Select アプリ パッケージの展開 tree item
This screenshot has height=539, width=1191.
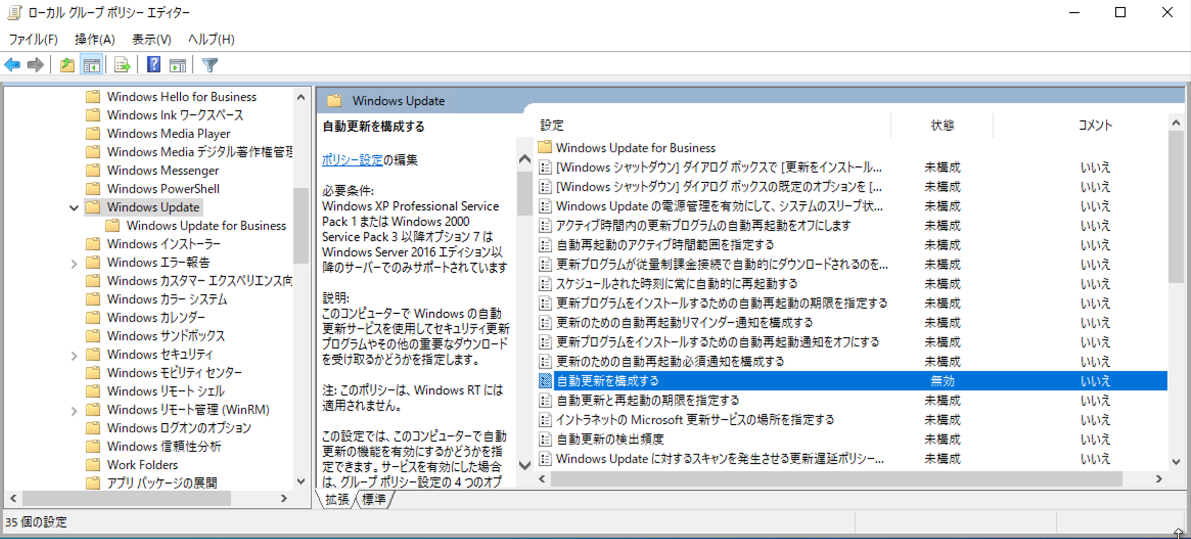162,483
